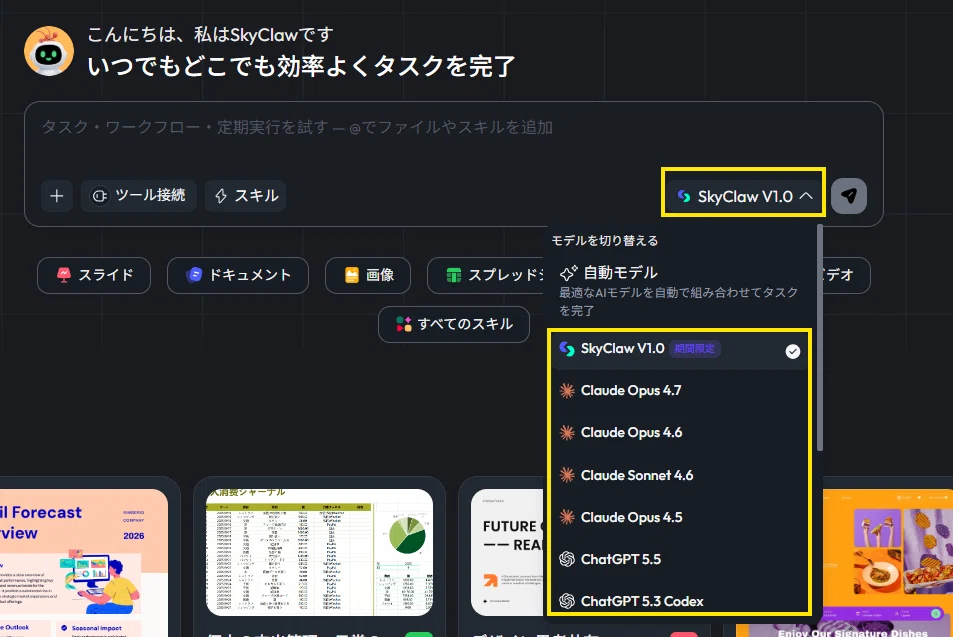This screenshot has width=953, height=637.
Task: Toggle the SkyClaw V1.0 selected checkmark
Action: click(793, 351)
